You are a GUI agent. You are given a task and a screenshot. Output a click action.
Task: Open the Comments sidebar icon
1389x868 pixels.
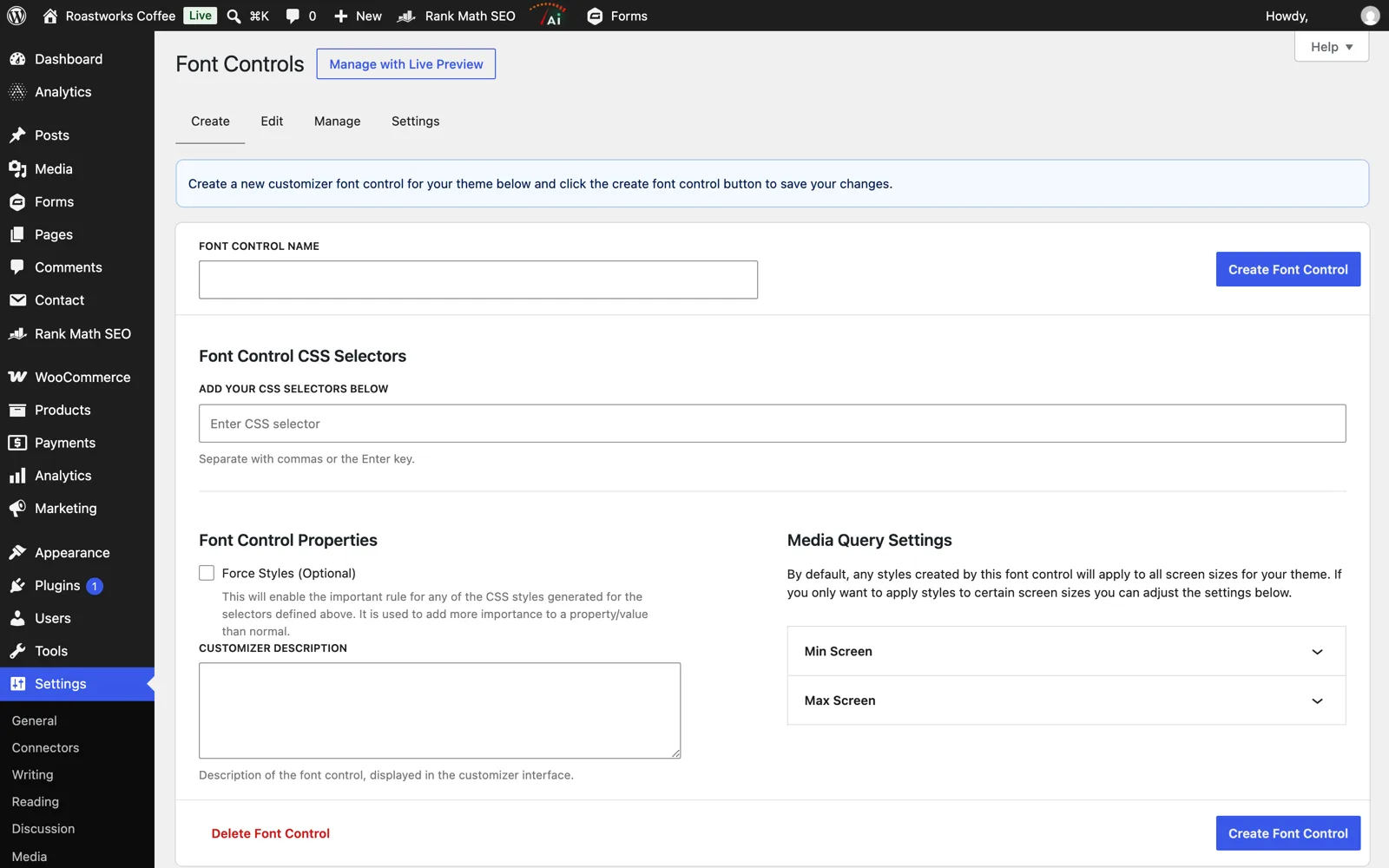coord(17,267)
